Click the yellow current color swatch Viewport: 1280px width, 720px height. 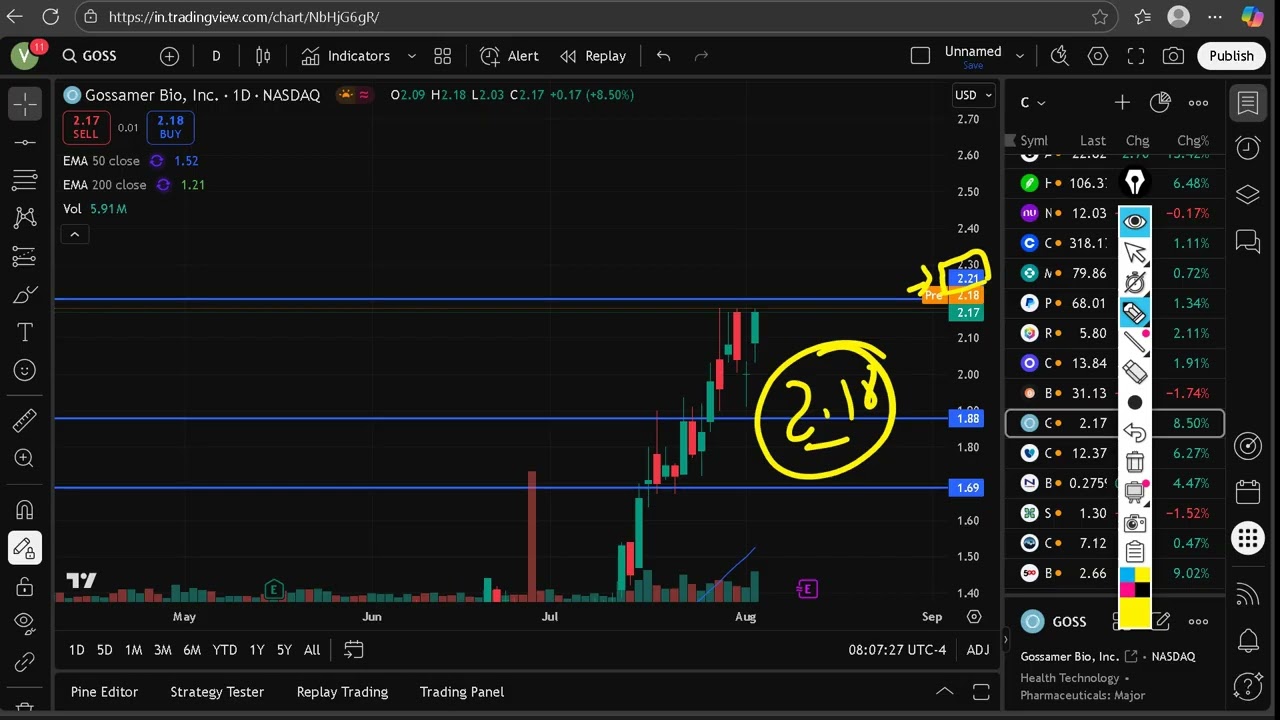pyautogui.click(x=1134, y=612)
